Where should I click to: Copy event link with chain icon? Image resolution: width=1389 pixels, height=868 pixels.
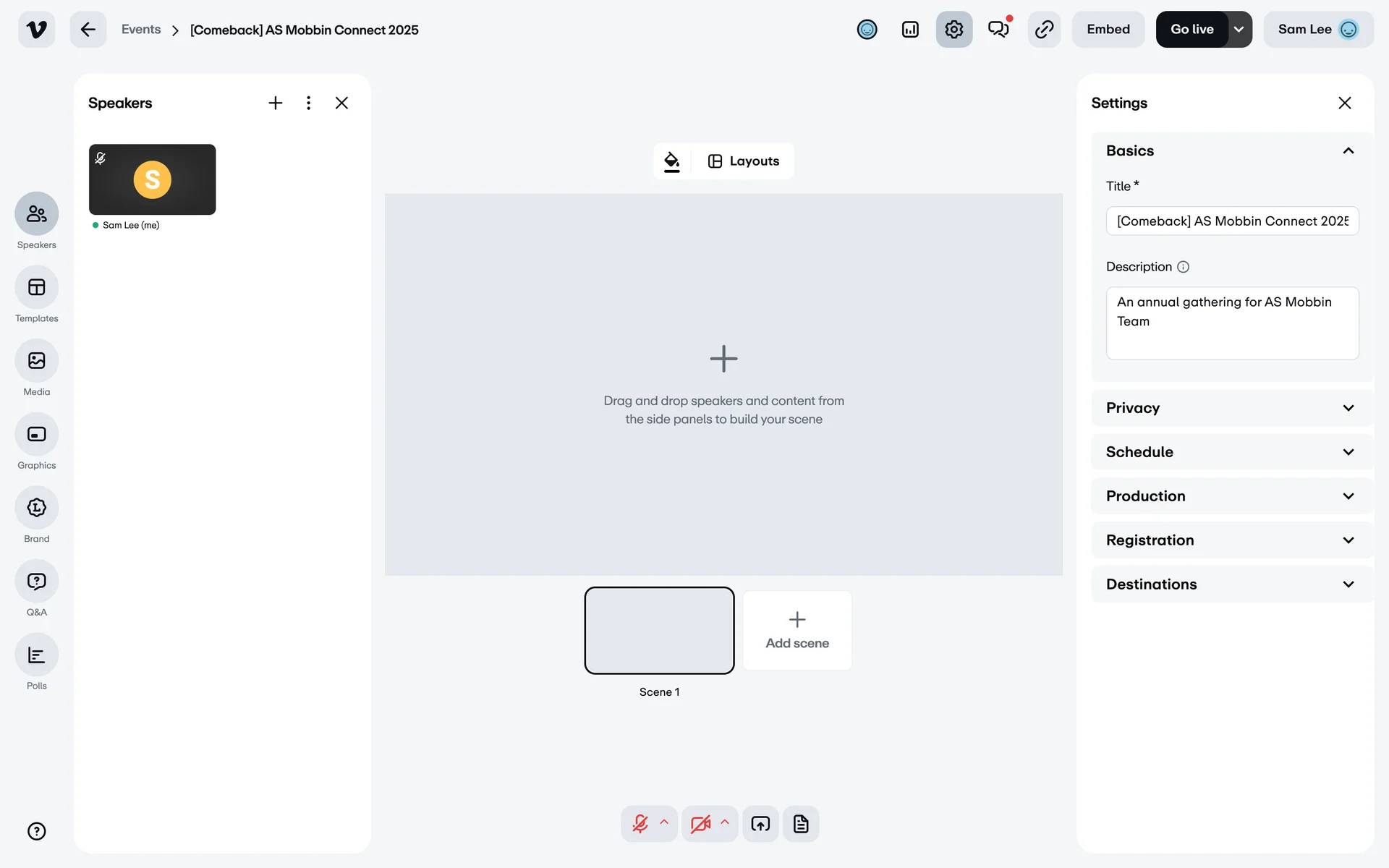click(x=1044, y=30)
